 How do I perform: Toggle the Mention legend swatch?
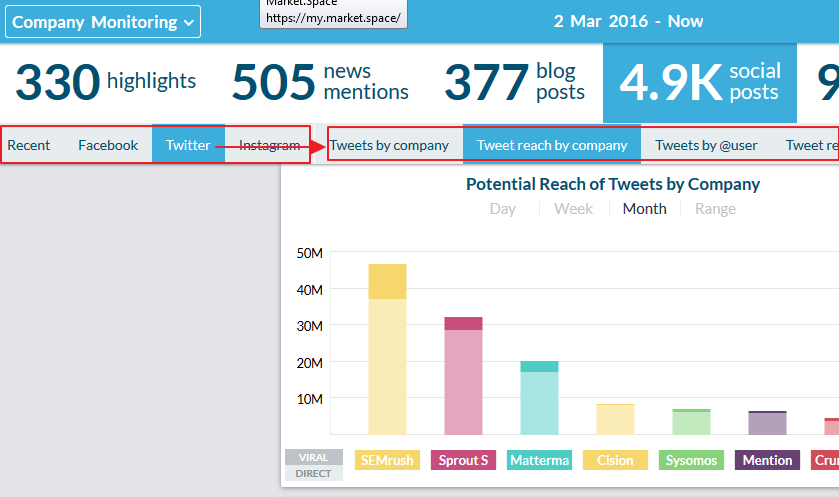[x=767, y=460]
